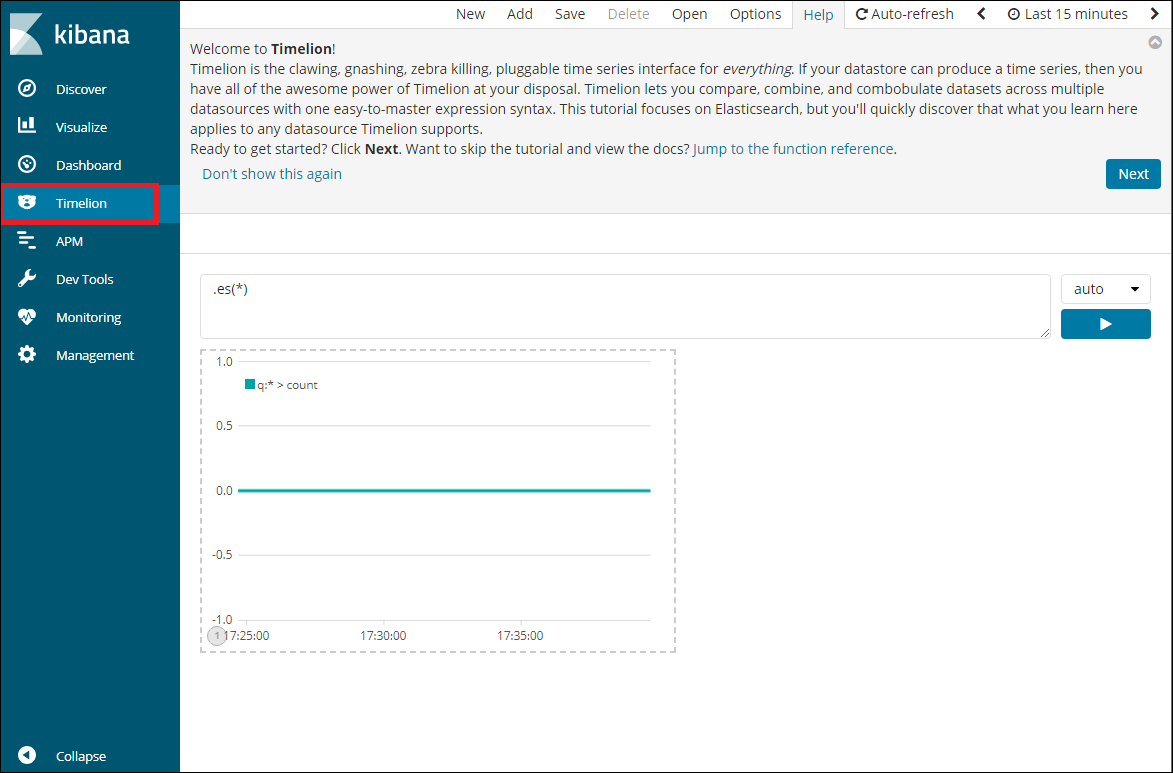Collapse the welcome help panel
Image resolution: width=1173 pixels, height=773 pixels.
[1155, 43]
